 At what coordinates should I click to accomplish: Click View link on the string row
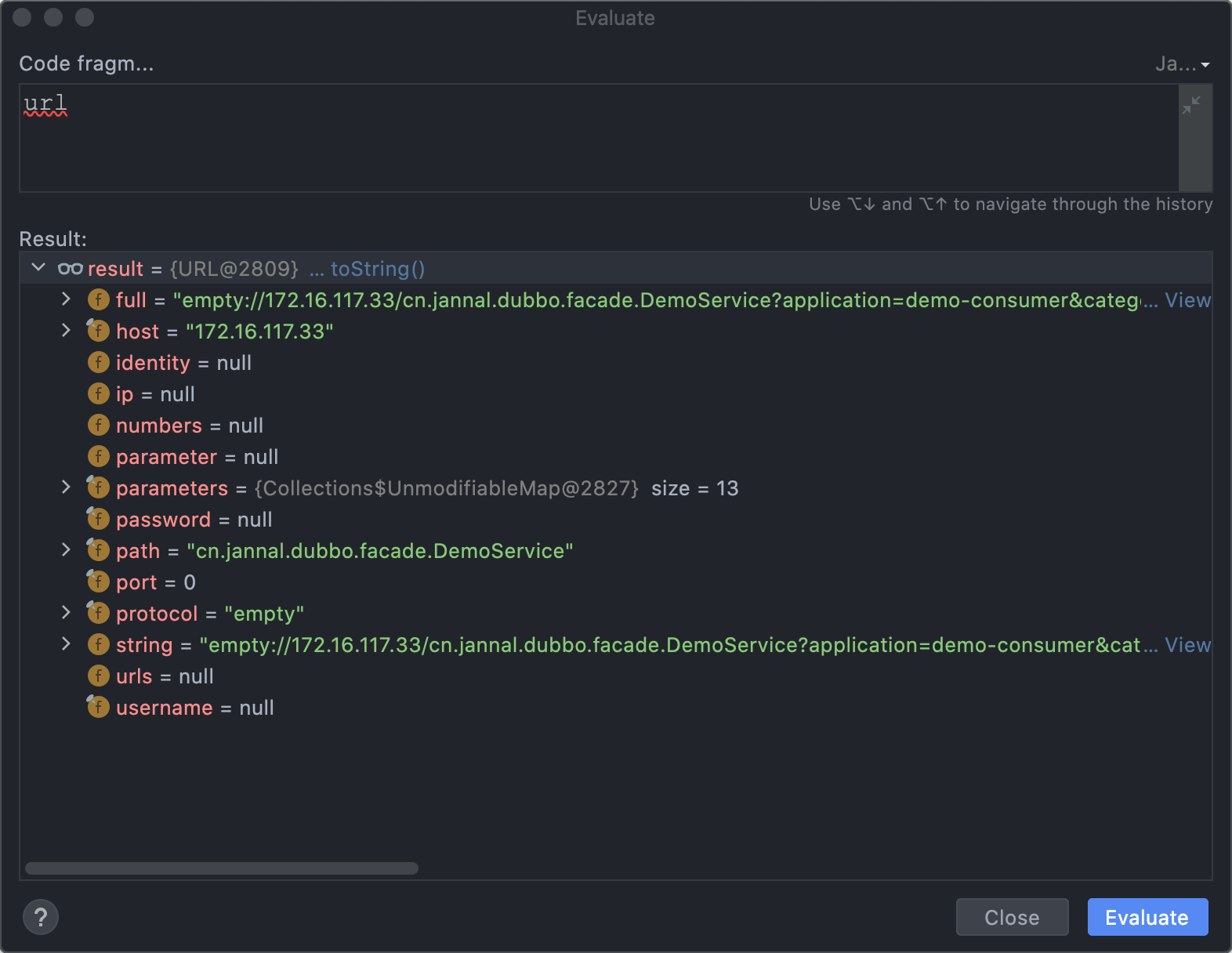pos(1187,645)
